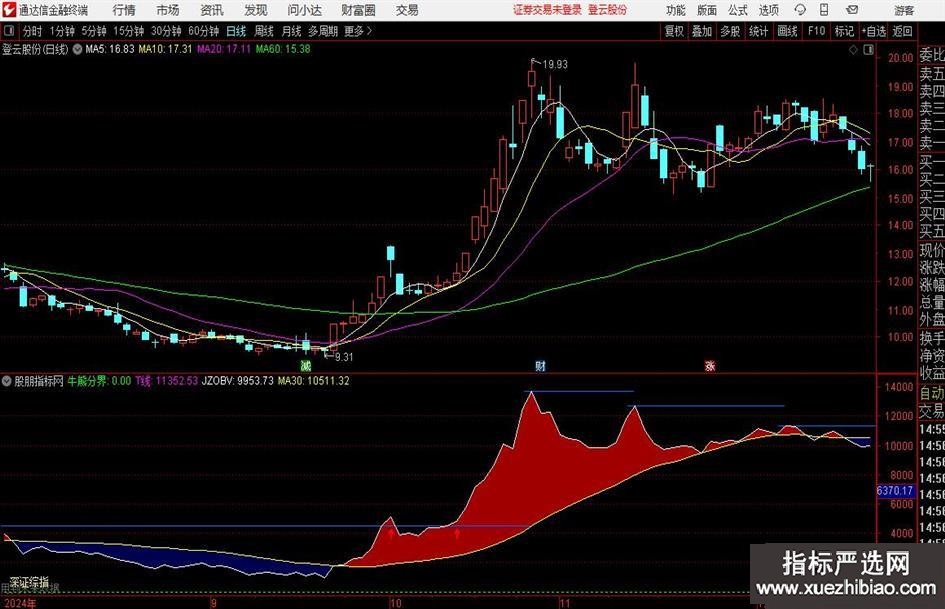Click the 返回 back button

[x=902, y=31]
